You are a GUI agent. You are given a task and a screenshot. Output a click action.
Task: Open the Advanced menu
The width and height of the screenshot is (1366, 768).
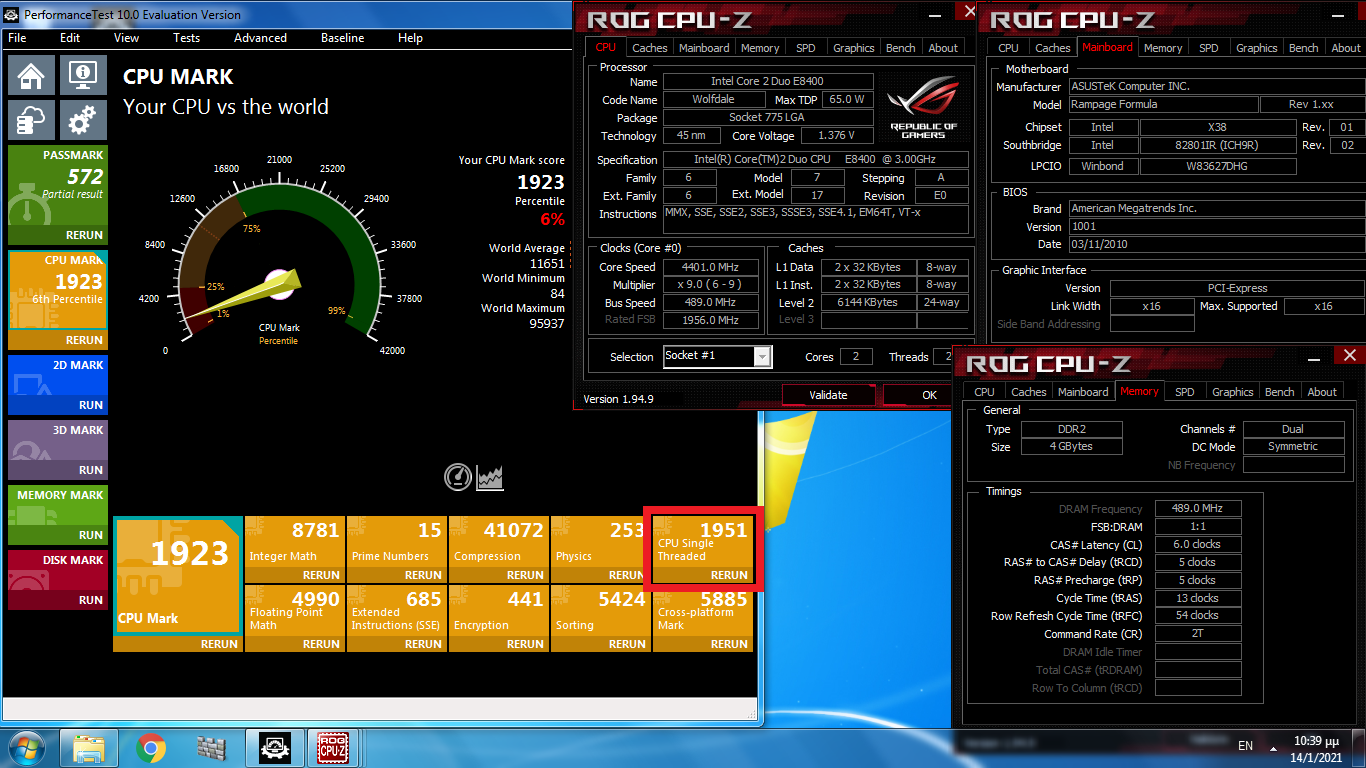(260, 38)
